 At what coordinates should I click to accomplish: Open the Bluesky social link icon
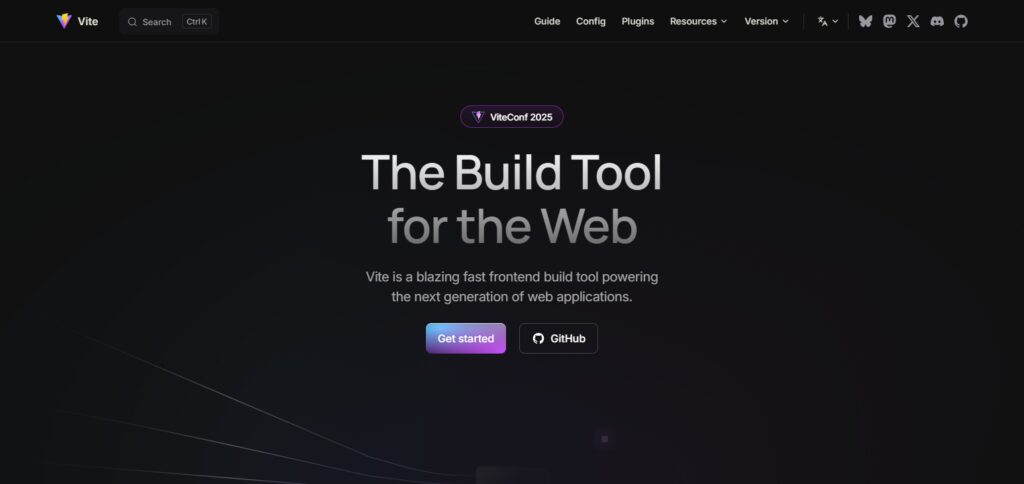(865, 22)
